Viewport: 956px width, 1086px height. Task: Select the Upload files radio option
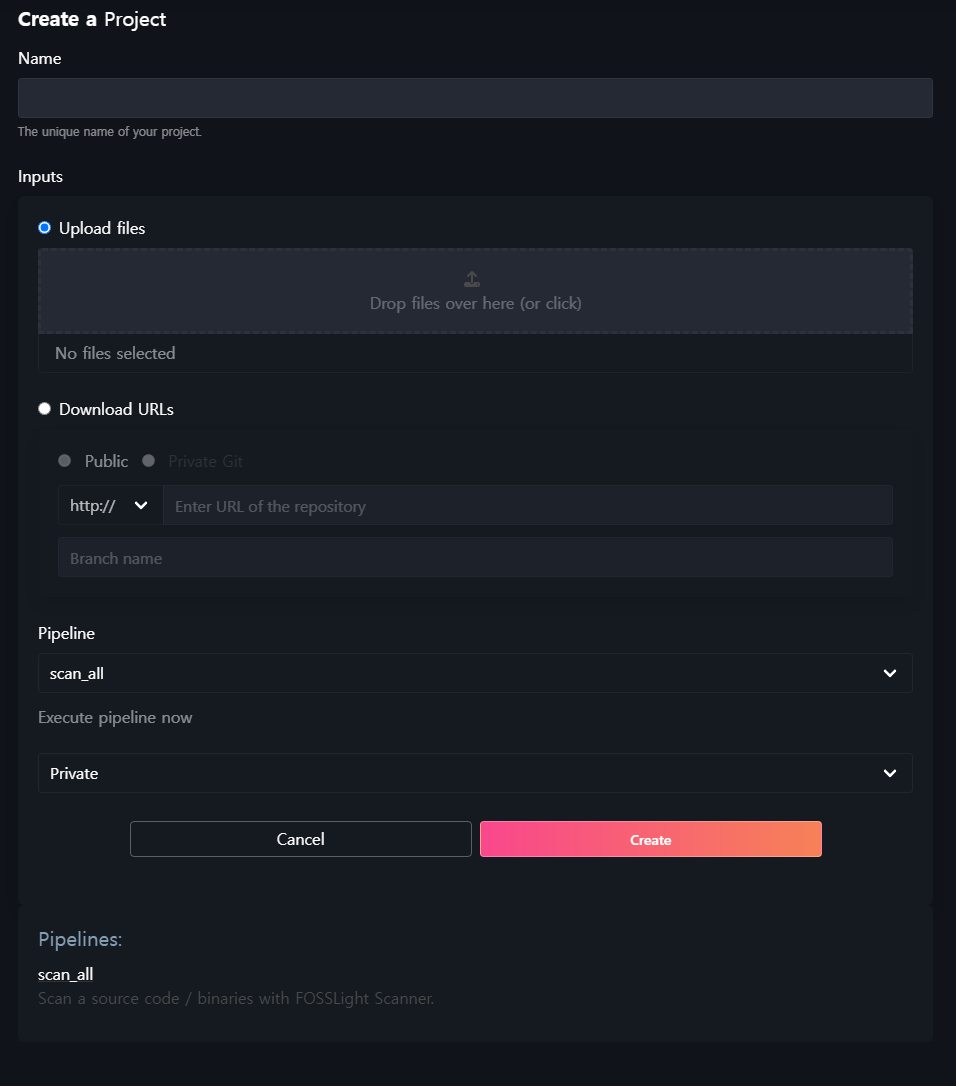tap(44, 228)
